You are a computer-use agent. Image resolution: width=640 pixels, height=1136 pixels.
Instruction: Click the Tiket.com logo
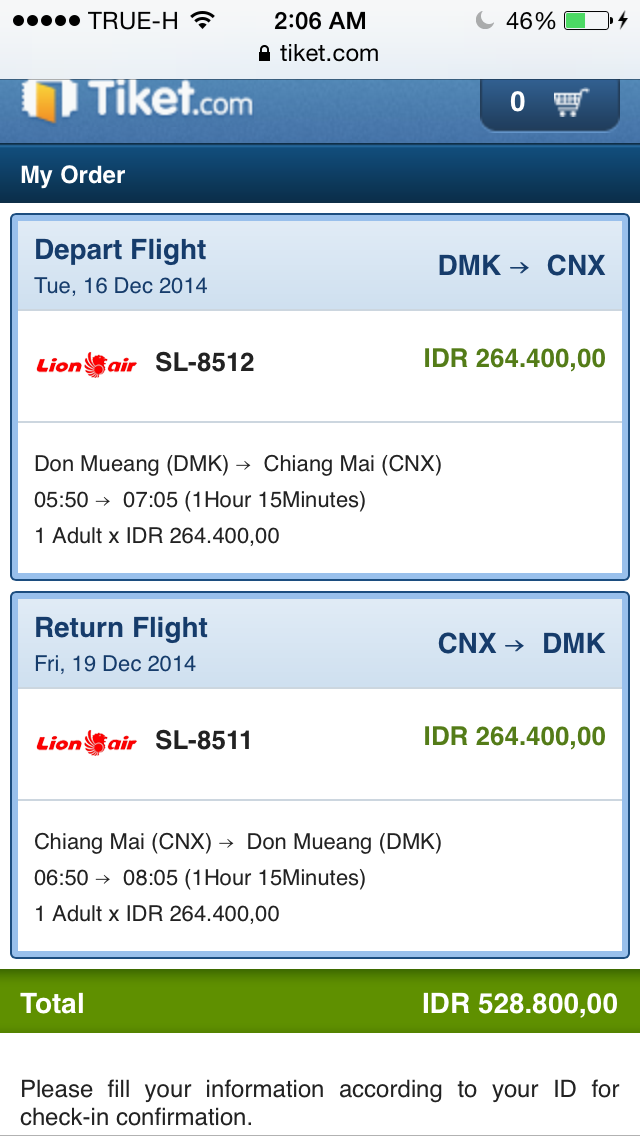[137, 101]
